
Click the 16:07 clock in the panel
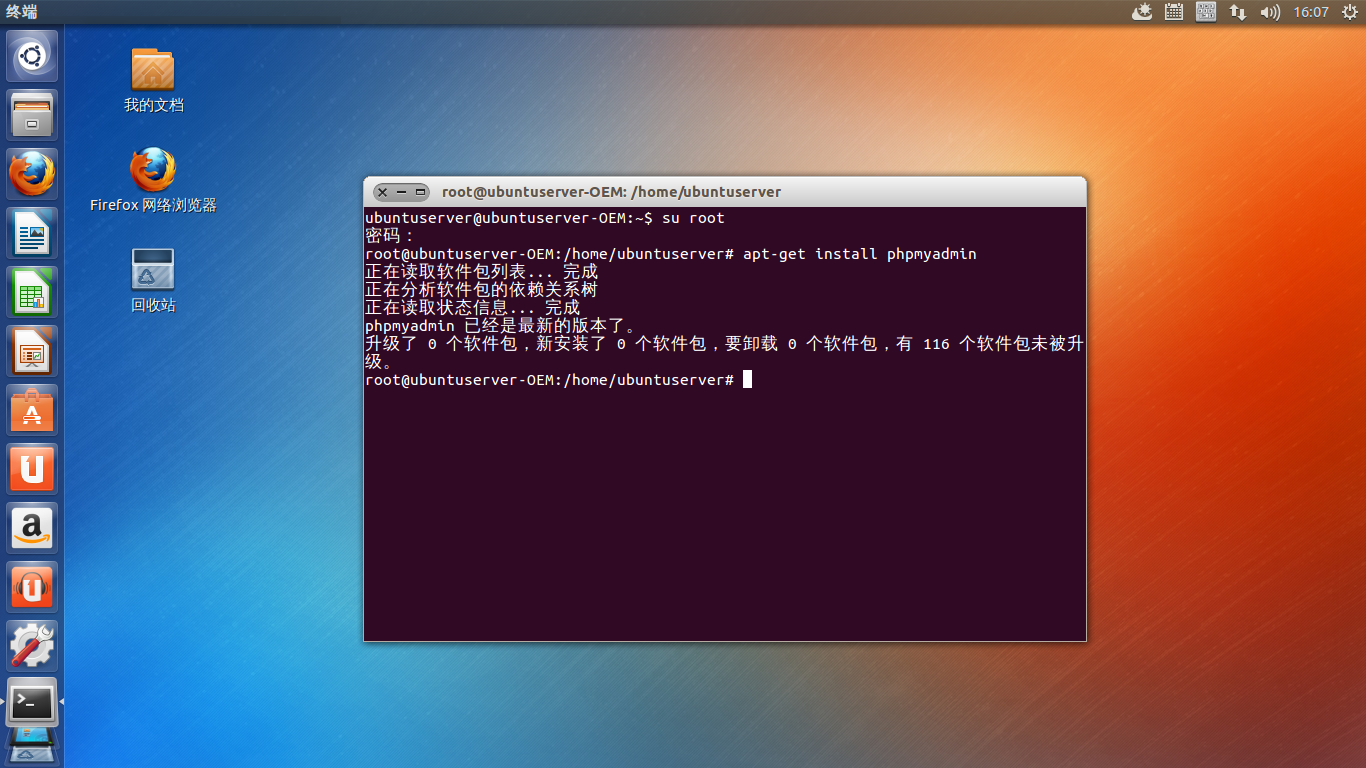pyautogui.click(x=1311, y=12)
